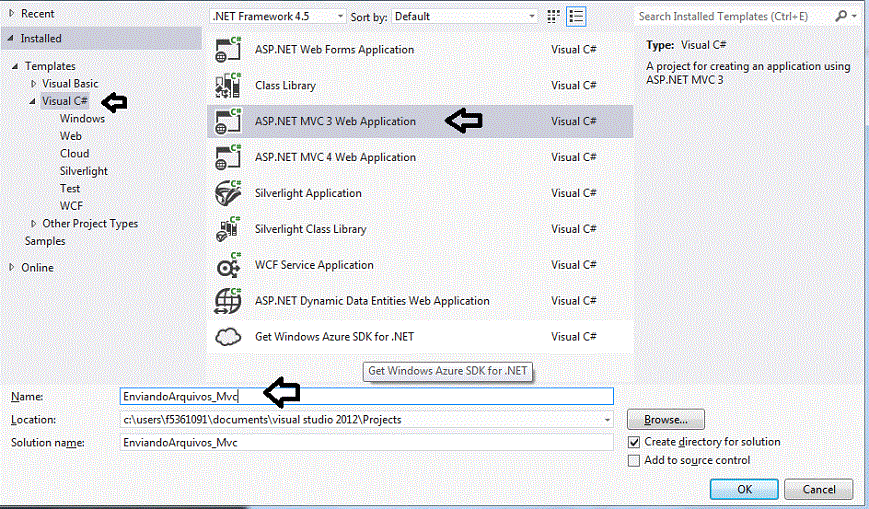Image resolution: width=869 pixels, height=509 pixels.
Task: Switch to medium icons list view
Action: [576, 17]
